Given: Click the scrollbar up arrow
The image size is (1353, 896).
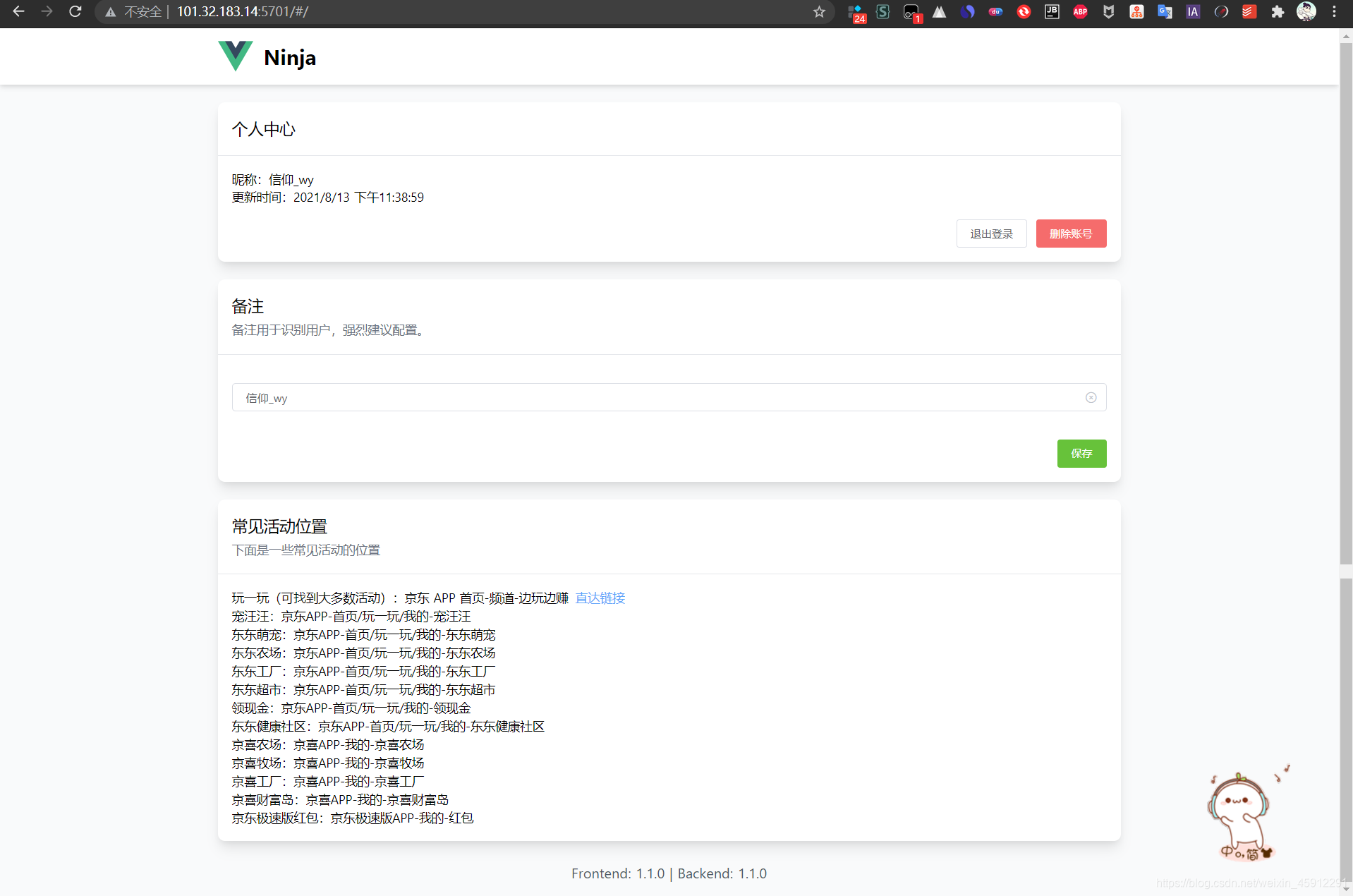Looking at the screenshot, I should [x=1346, y=35].
